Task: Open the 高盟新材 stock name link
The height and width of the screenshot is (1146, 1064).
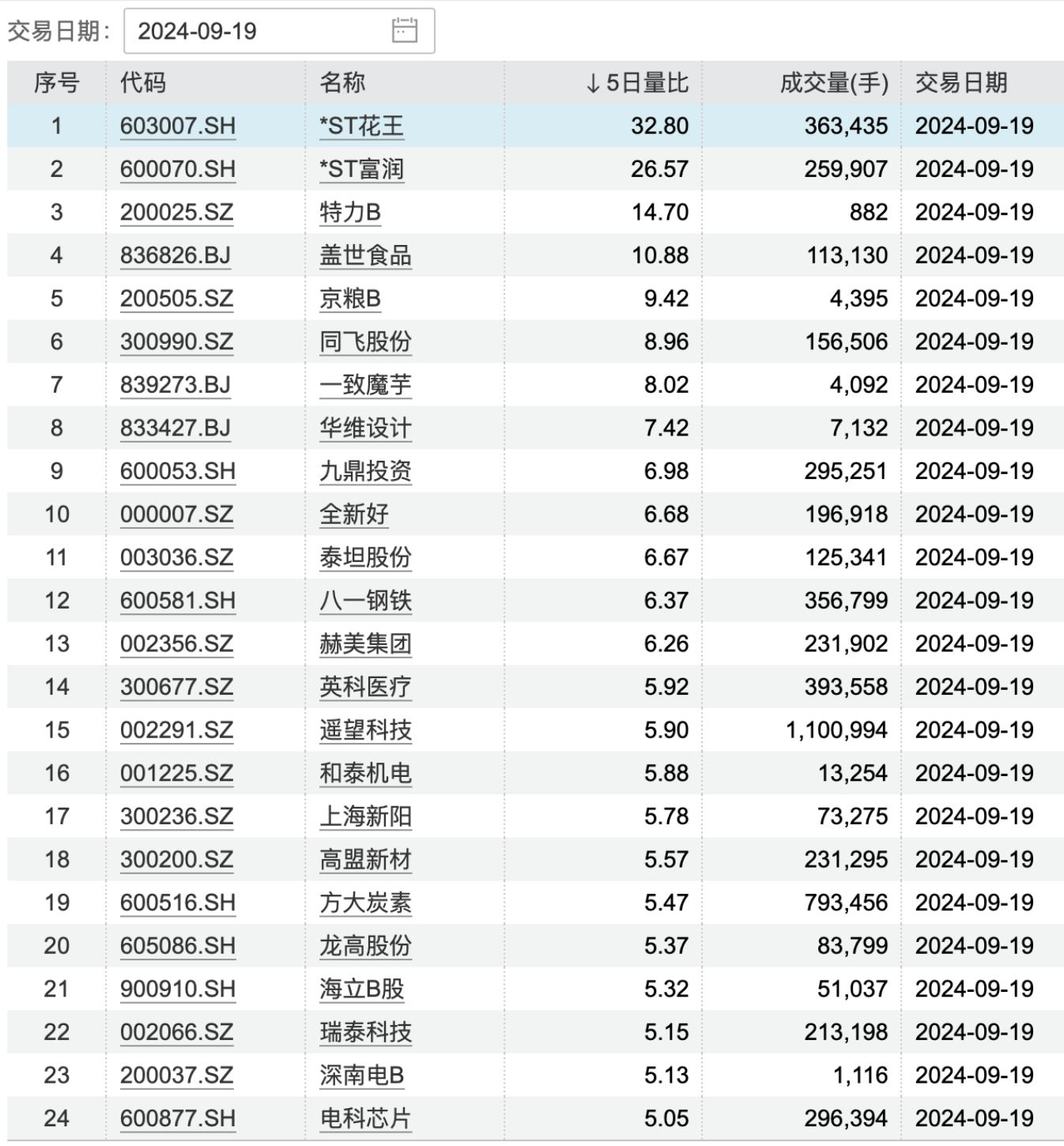Action: [x=365, y=859]
